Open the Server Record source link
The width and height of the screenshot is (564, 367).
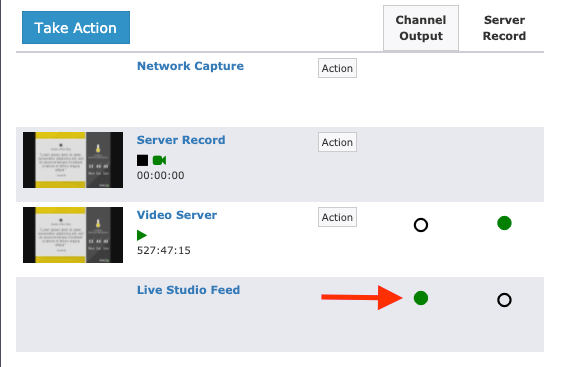[181, 140]
